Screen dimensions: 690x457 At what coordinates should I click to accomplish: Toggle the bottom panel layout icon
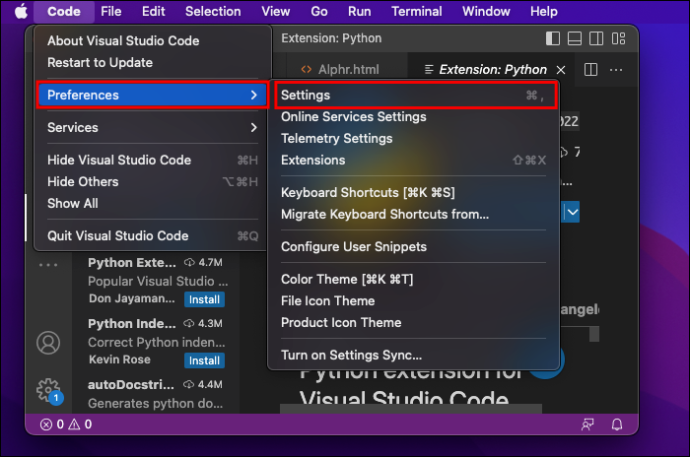tap(574, 38)
